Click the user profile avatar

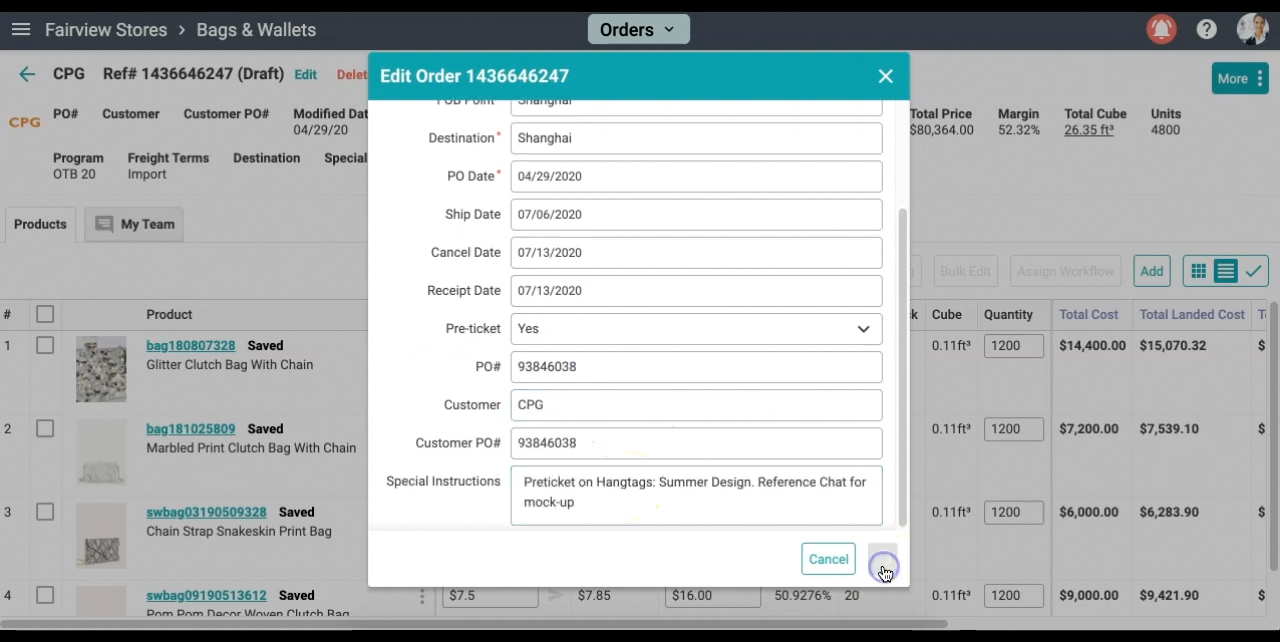(x=1251, y=29)
